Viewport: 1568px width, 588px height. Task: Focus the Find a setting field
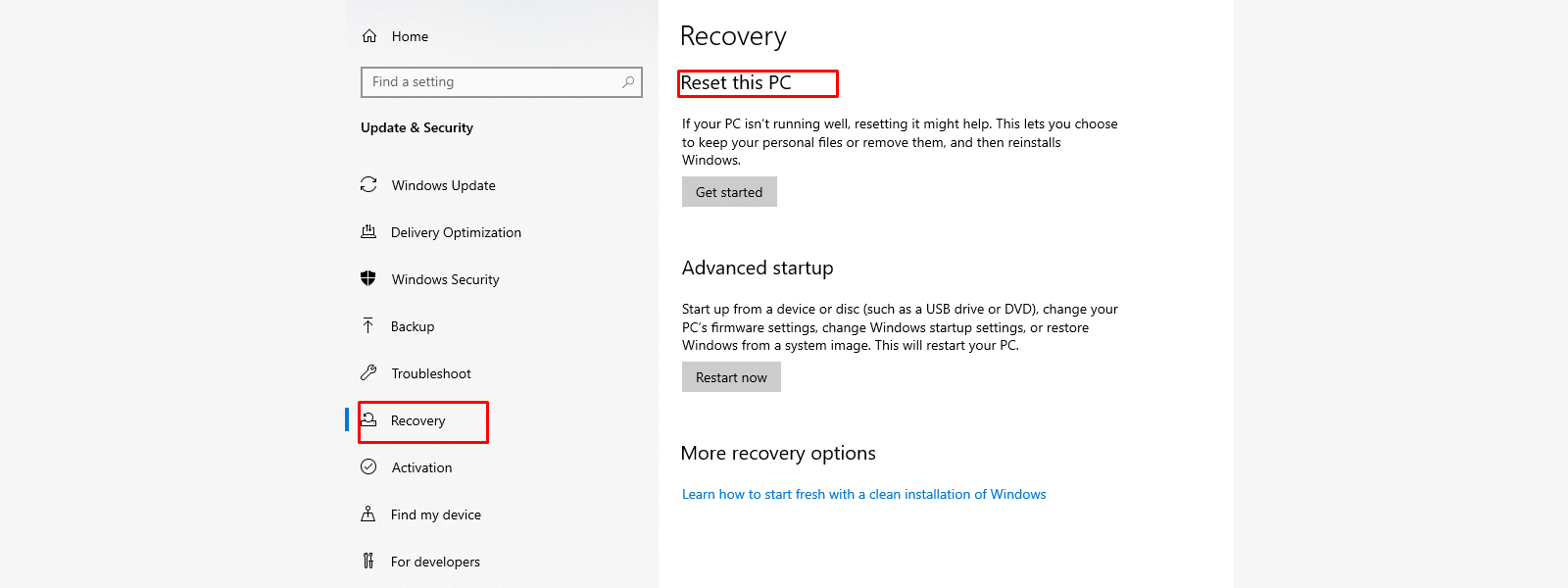502,82
